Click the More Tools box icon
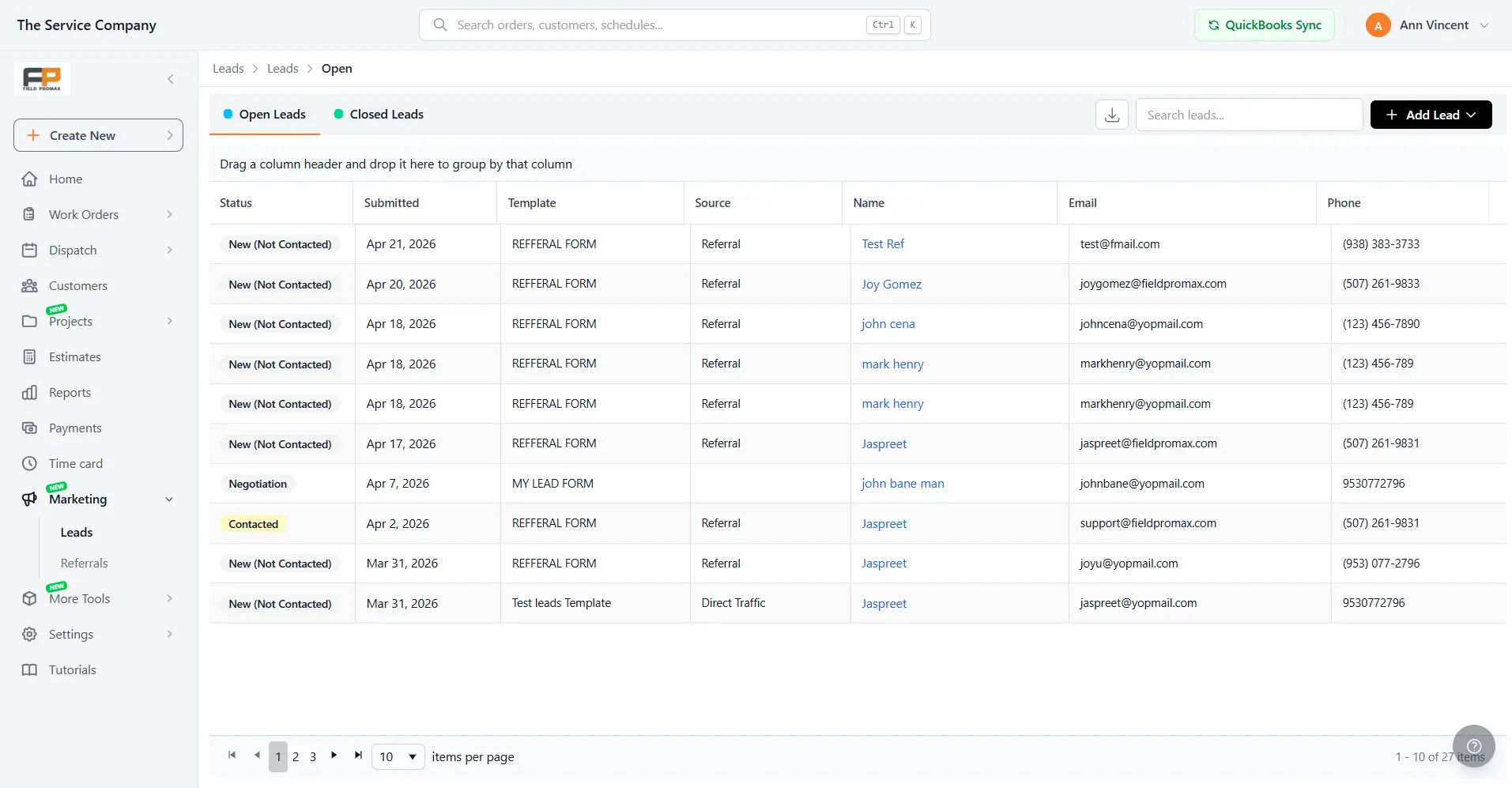The height and width of the screenshot is (788, 1512). tap(29, 598)
